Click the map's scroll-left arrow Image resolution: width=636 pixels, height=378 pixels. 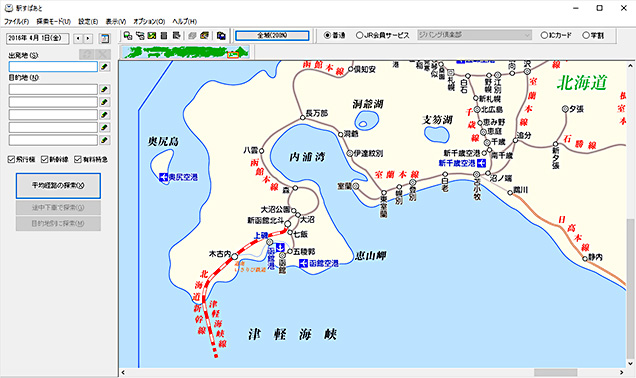pyautogui.click(x=123, y=372)
